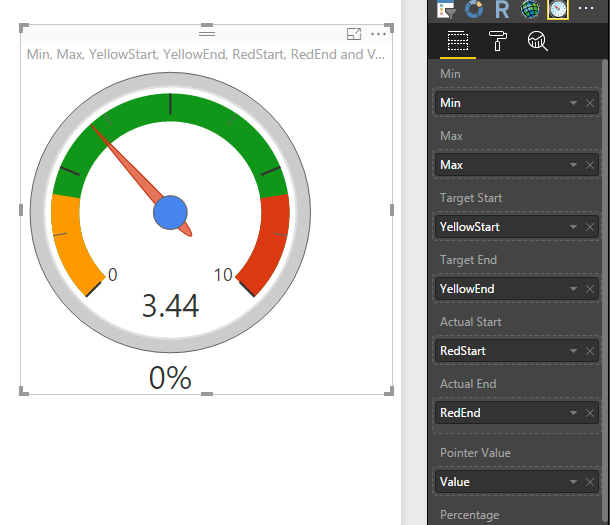
Task: Grab the visual's top drag handle
Action: tap(207, 33)
